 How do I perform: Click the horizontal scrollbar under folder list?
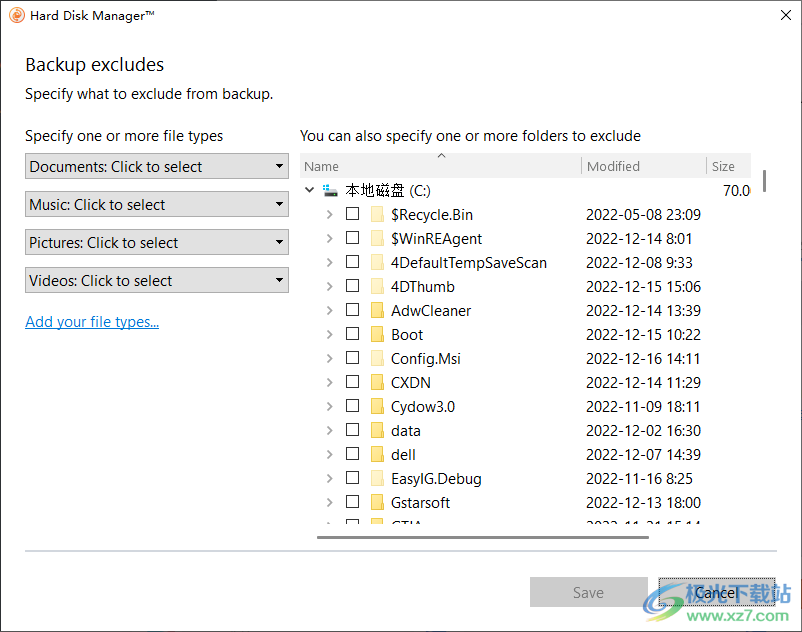click(x=483, y=537)
